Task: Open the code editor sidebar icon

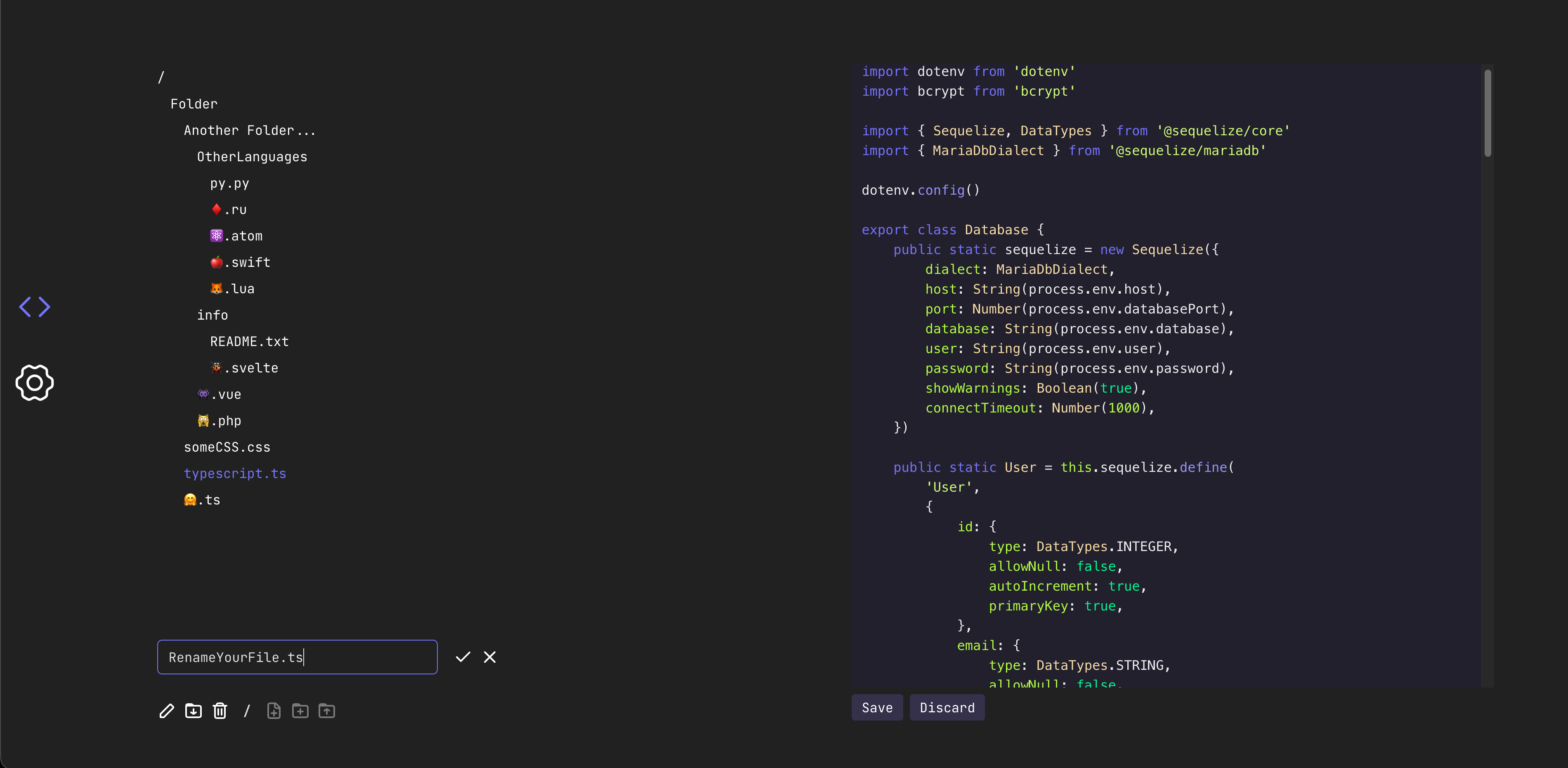Action: tap(35, 307)
